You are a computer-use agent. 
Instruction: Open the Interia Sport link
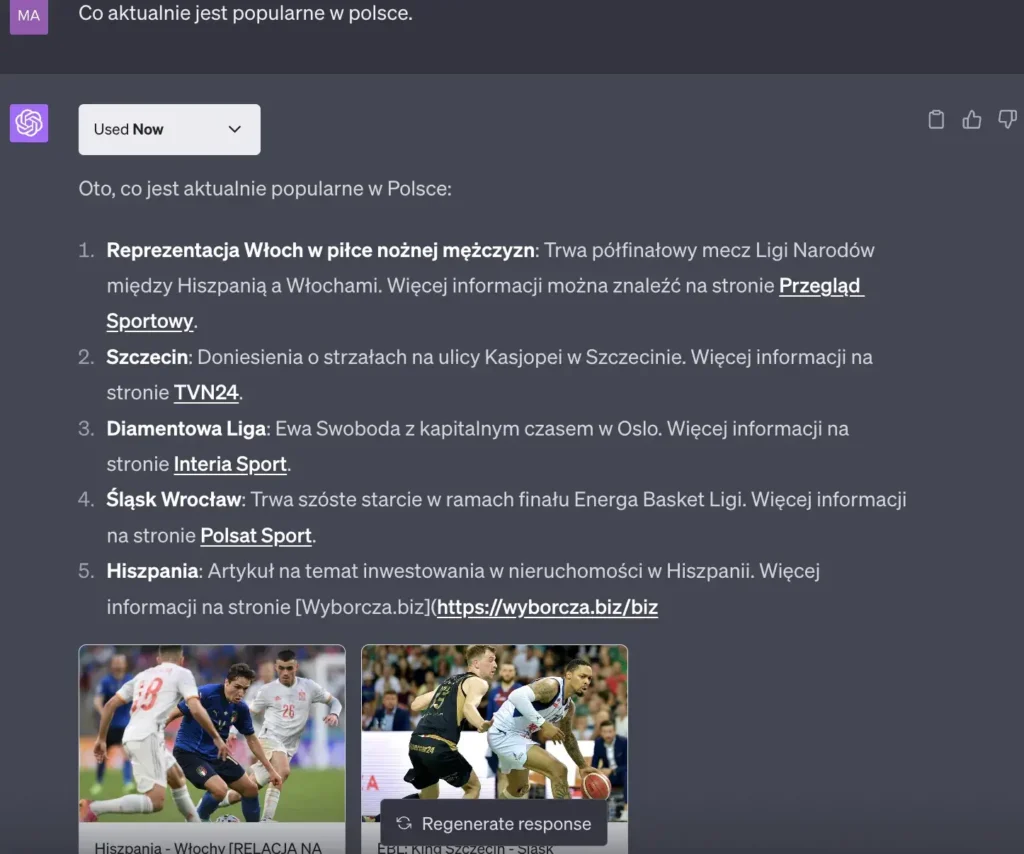(x=229, y=464)
